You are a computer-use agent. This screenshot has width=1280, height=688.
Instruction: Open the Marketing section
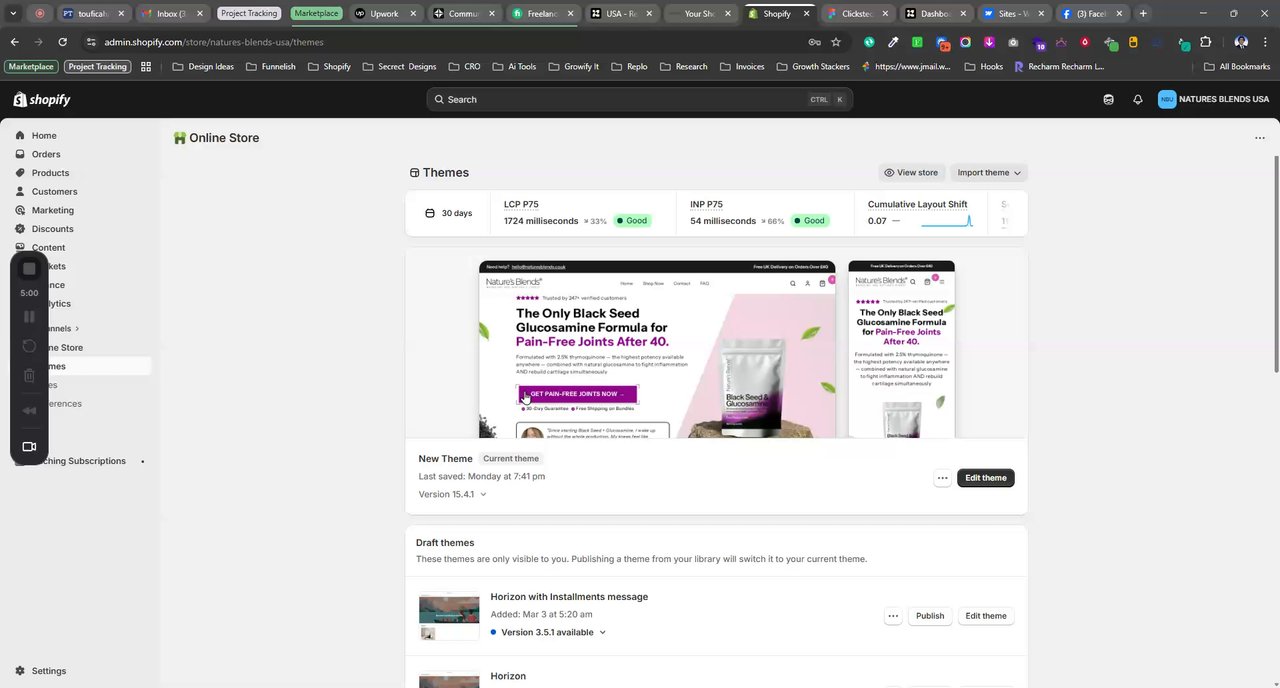point(52,210)
